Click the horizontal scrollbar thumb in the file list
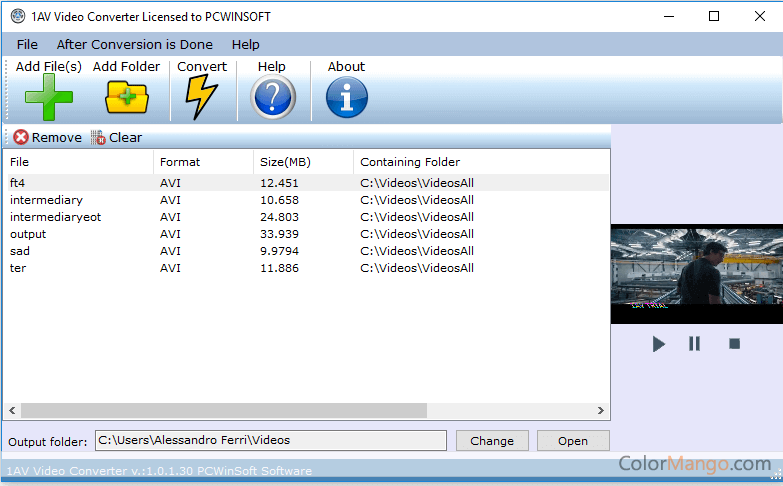Image resolution: width=783 pixels, height=486 pixels. pyautogui.click(x=224, y=410)
